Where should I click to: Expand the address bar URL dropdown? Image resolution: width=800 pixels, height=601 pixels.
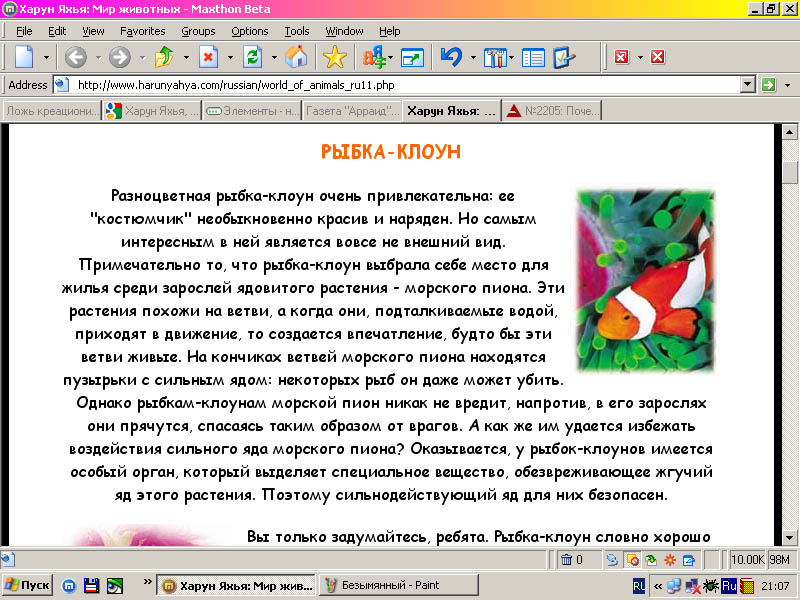(x=747, y=85)
